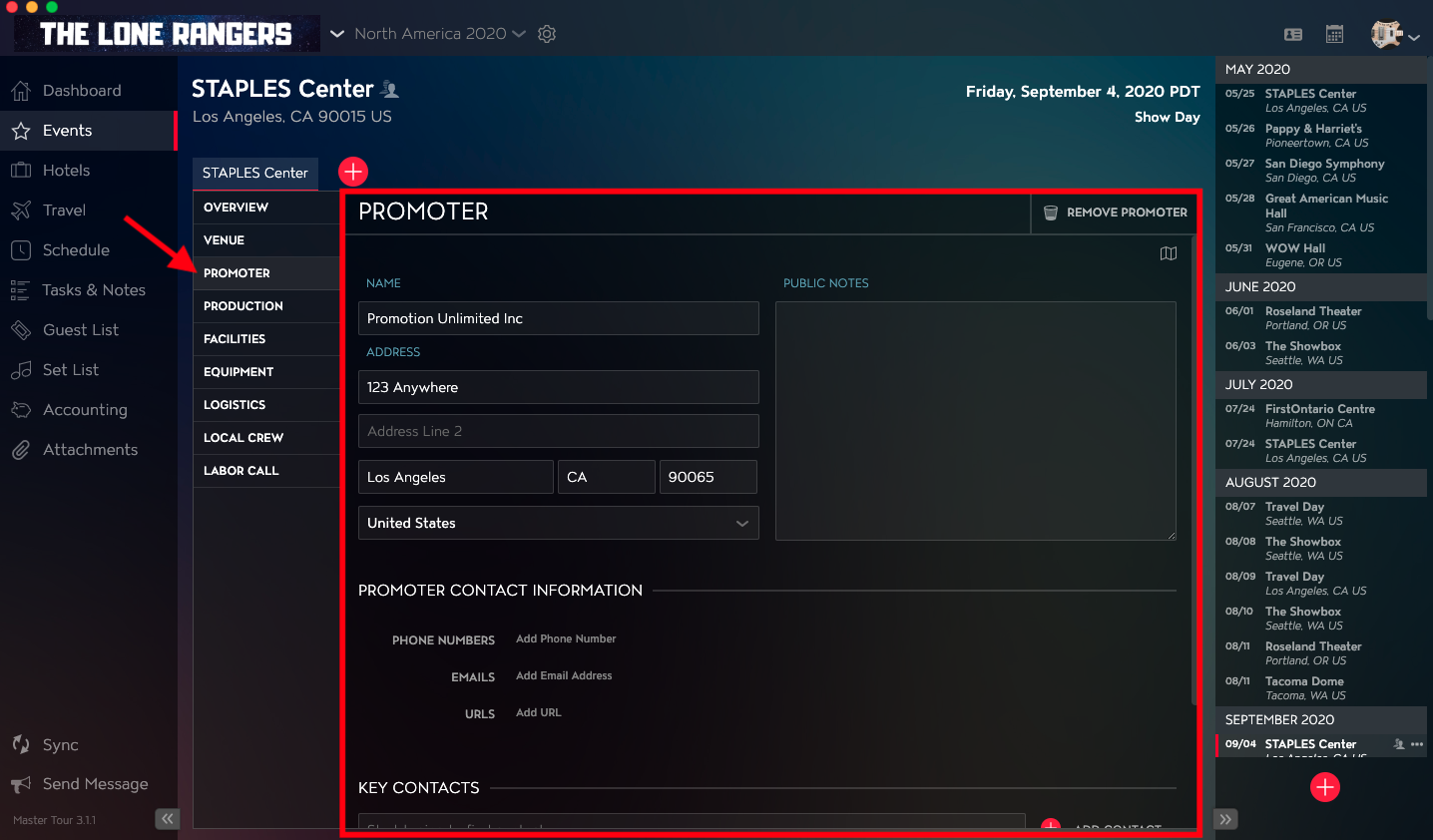Open the Overview section

click(x=265, y=208)
